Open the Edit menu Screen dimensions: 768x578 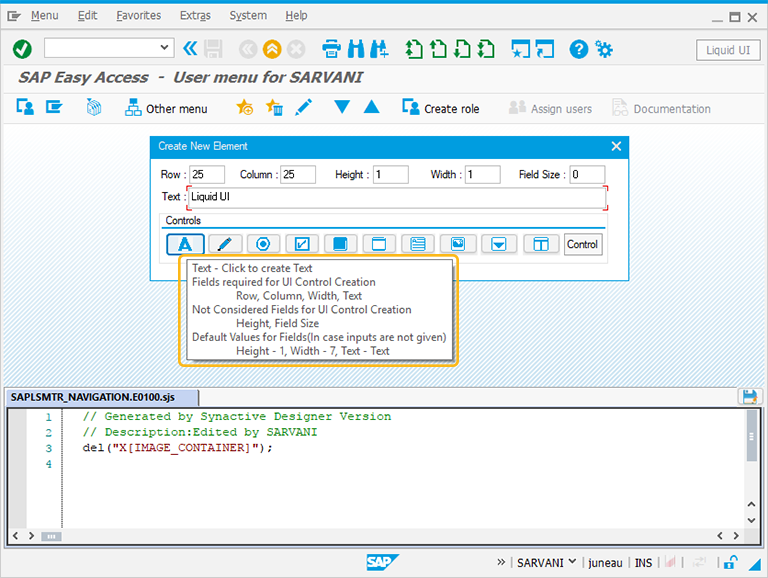click(x=87, y=16)
